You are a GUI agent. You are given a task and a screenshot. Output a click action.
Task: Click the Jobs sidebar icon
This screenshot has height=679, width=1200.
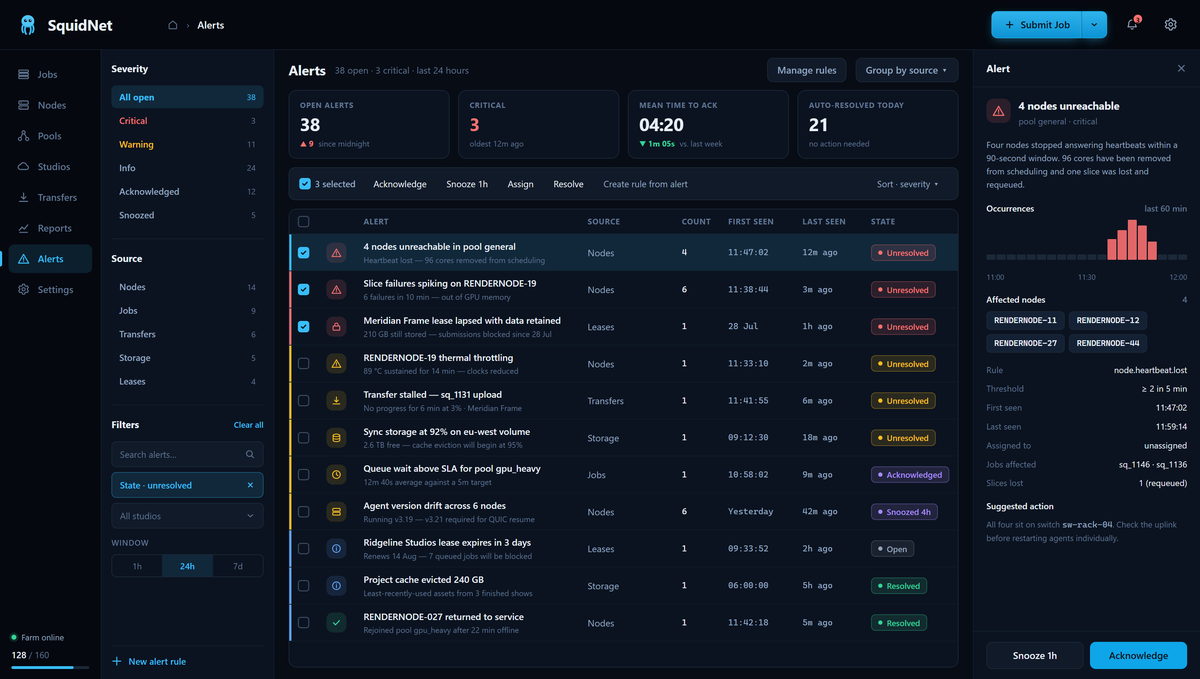[24, 74]
